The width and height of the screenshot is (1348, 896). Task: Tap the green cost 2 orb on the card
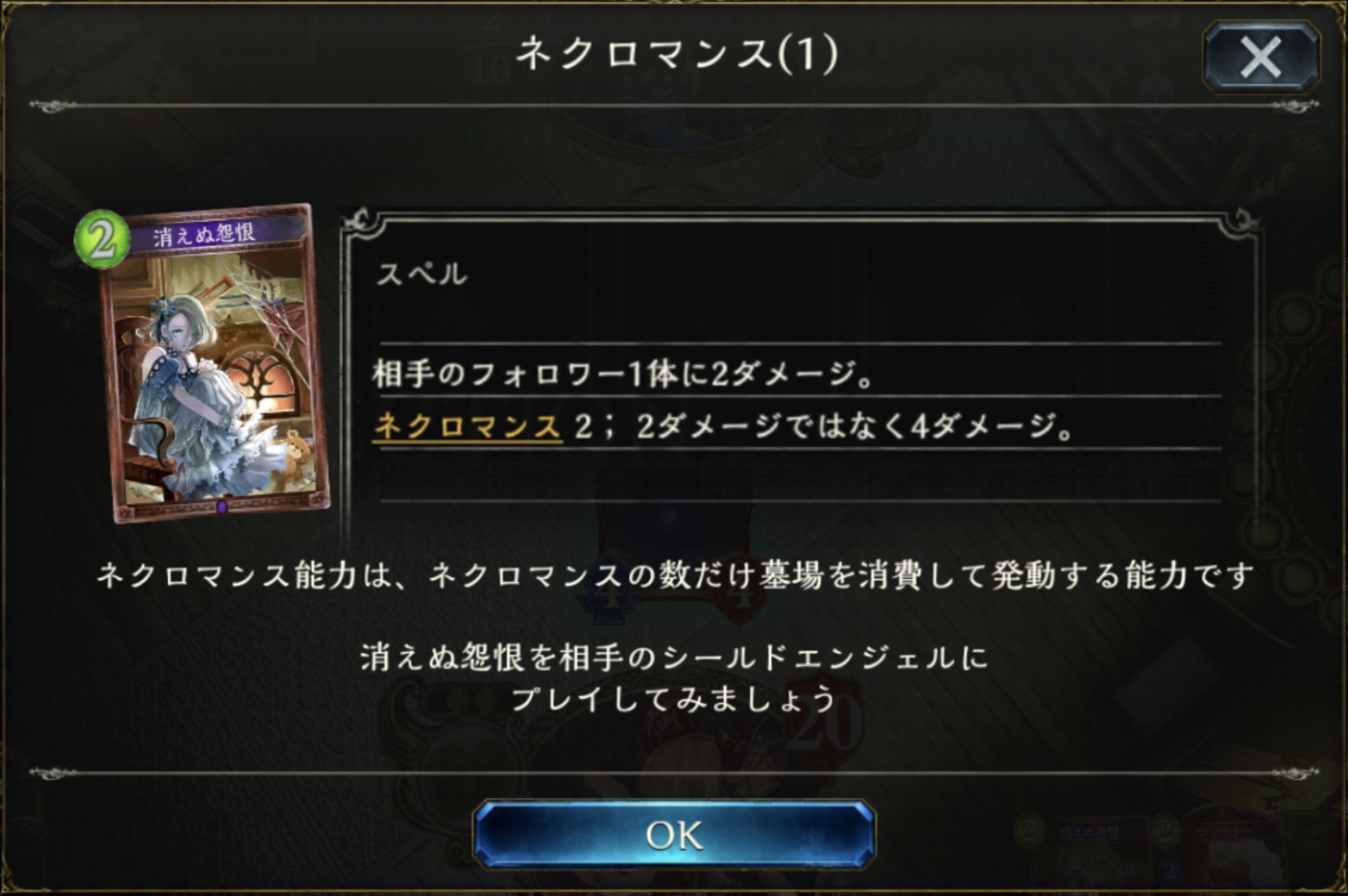point(101,239)
